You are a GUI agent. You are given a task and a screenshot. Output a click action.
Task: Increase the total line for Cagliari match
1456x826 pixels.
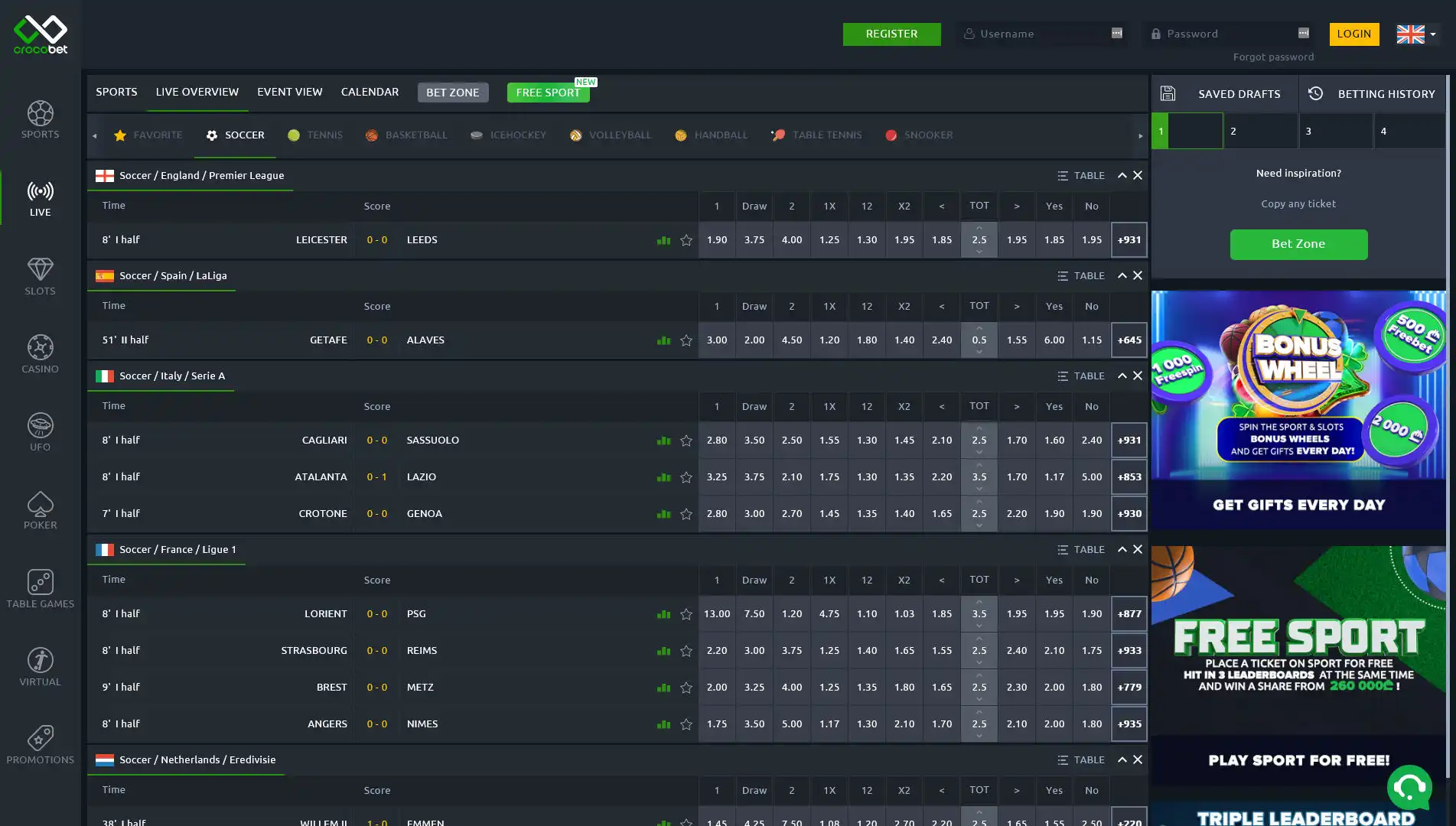(979, 429)
